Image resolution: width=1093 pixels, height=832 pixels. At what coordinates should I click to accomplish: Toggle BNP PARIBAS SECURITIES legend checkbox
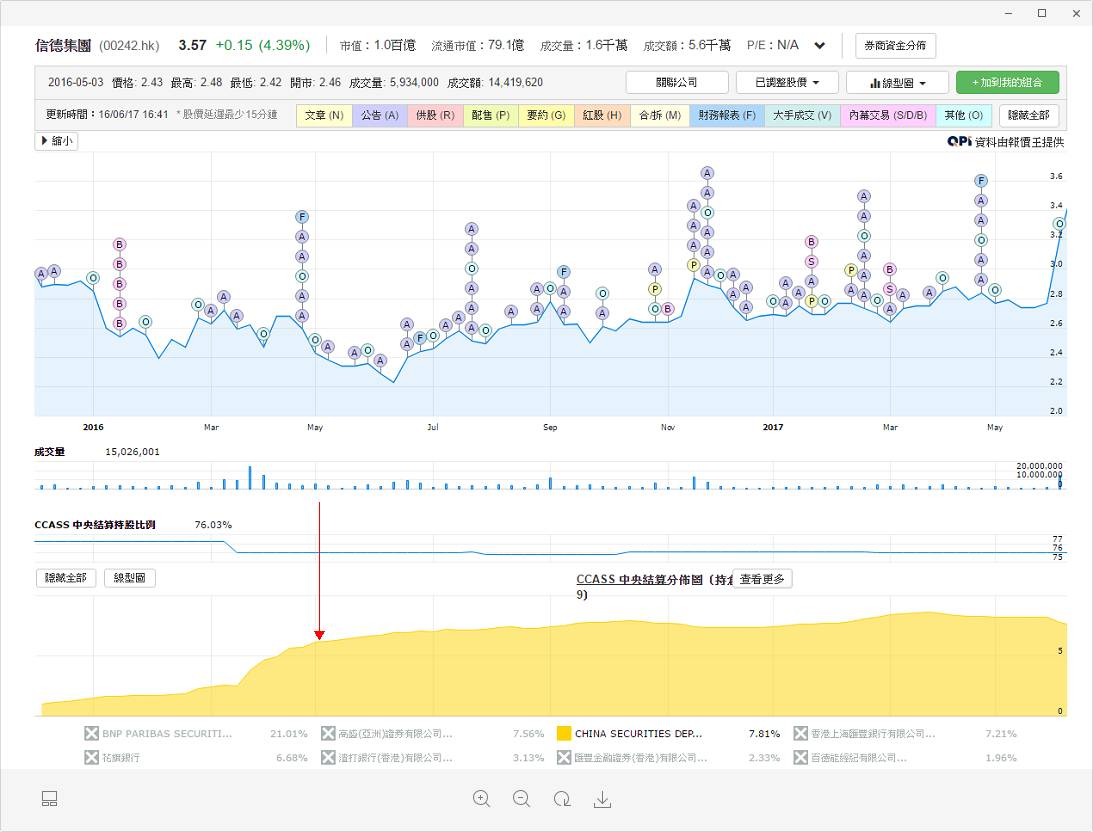point(92,733)
